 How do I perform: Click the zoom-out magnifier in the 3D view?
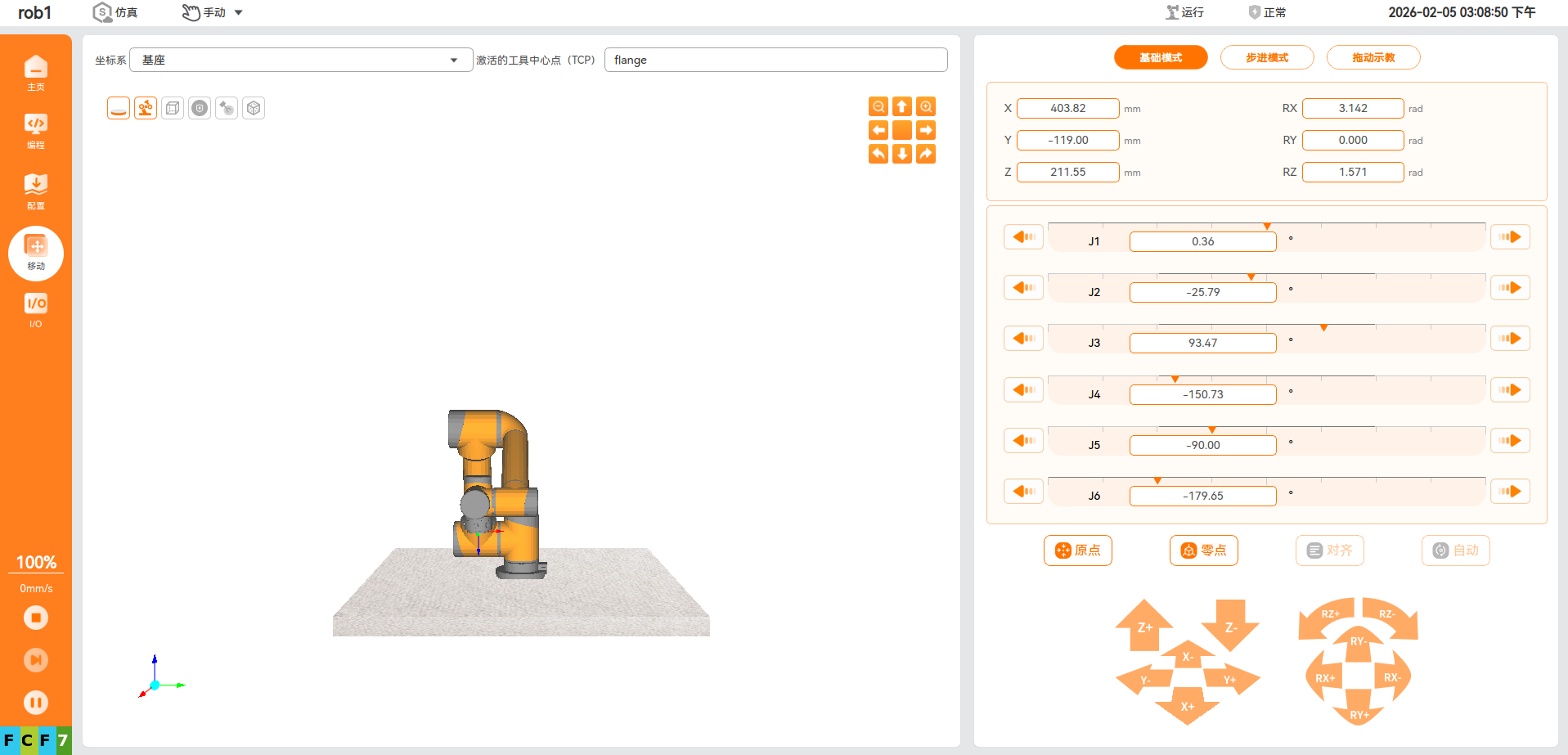coord(878,107)
